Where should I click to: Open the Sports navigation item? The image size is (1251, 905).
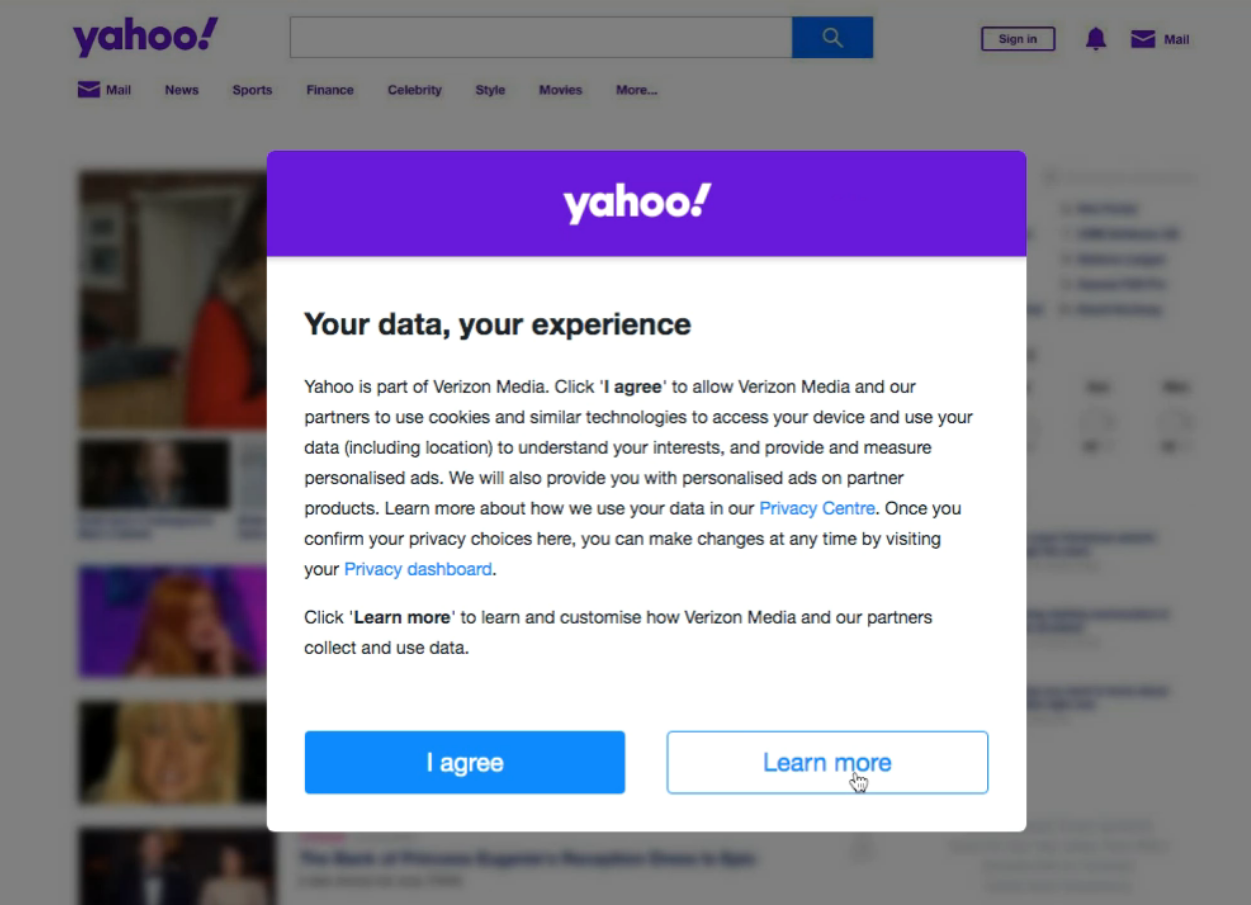(252, 90)
